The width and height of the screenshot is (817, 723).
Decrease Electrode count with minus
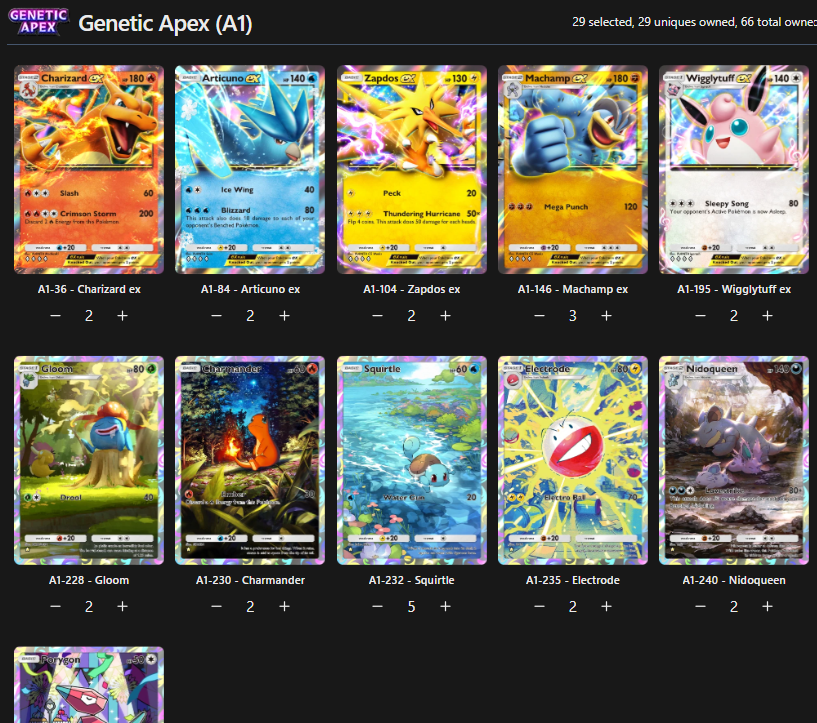tap(539, 606)
